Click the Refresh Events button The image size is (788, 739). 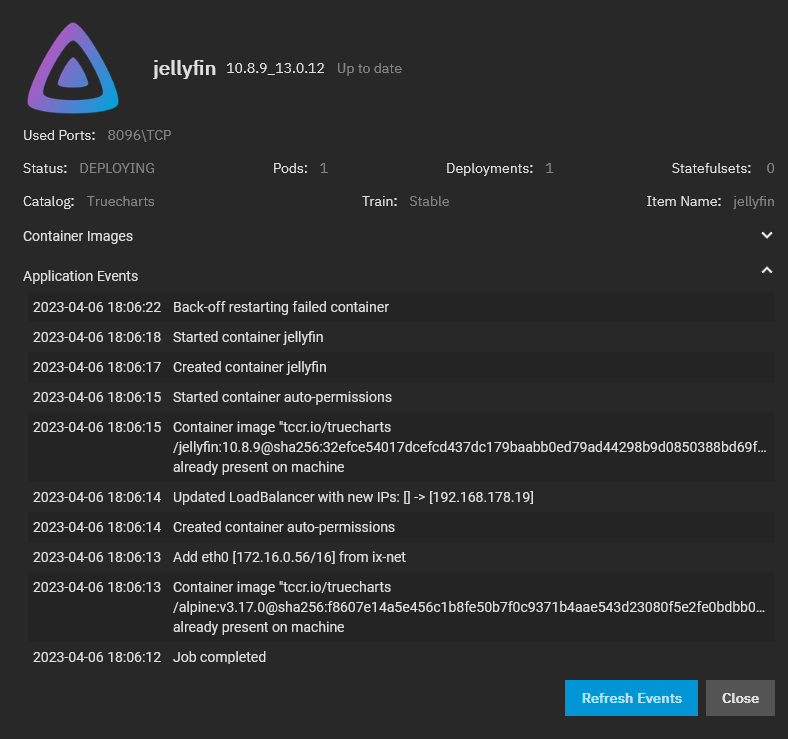[x=631, y=698]
